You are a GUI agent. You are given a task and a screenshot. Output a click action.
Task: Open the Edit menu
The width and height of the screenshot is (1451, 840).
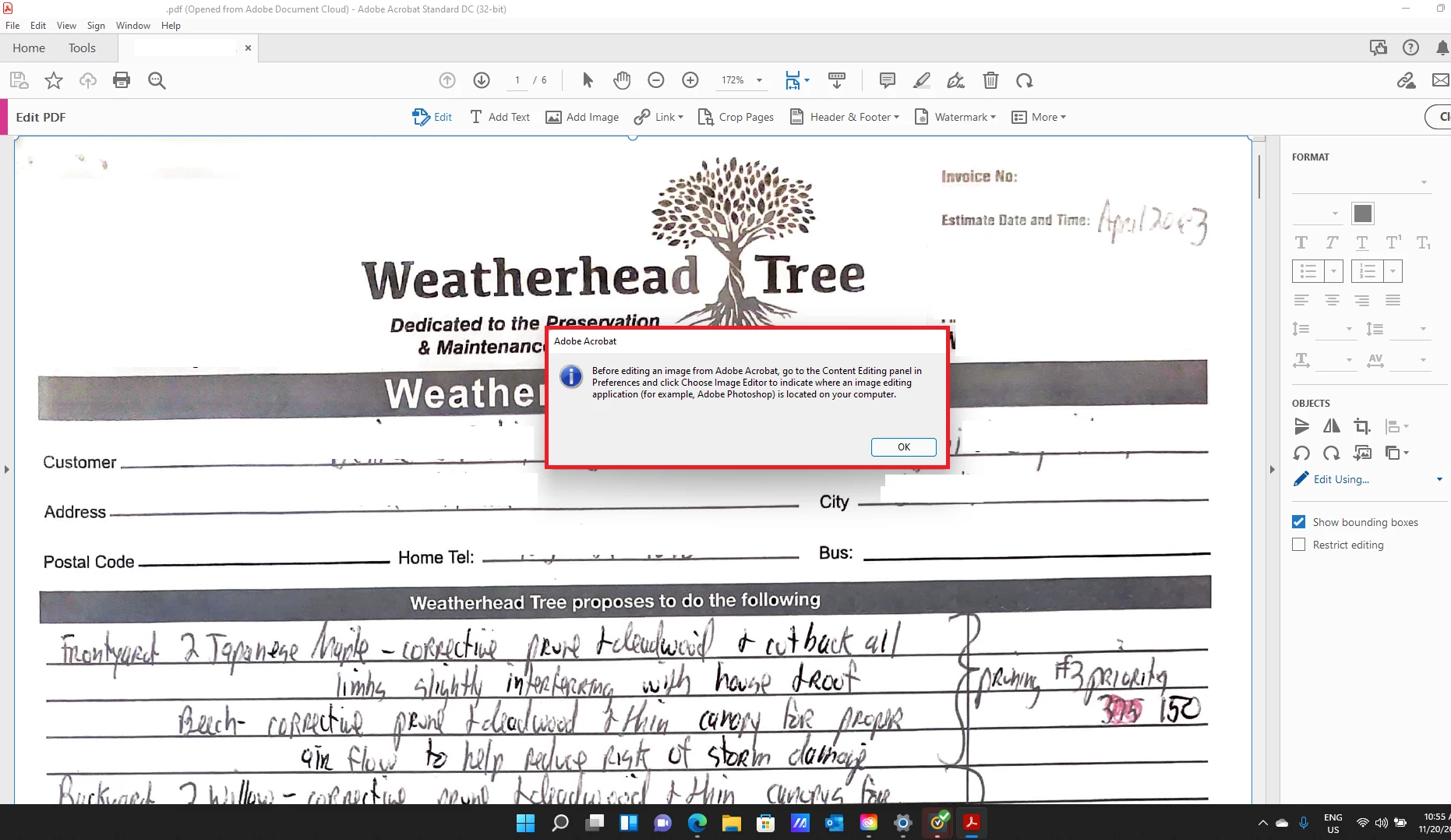click(38, 25)
